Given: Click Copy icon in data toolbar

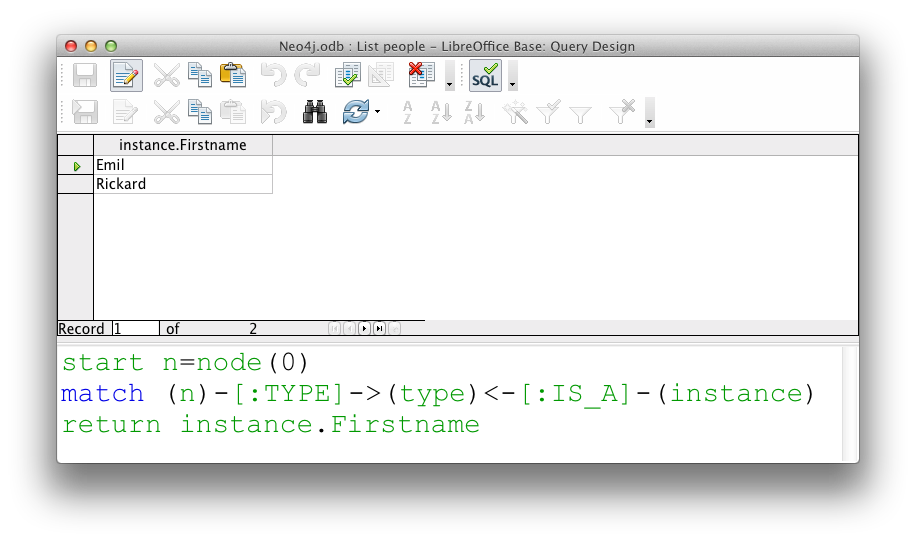Looking at the screenshot, I should tap(200, 112).
